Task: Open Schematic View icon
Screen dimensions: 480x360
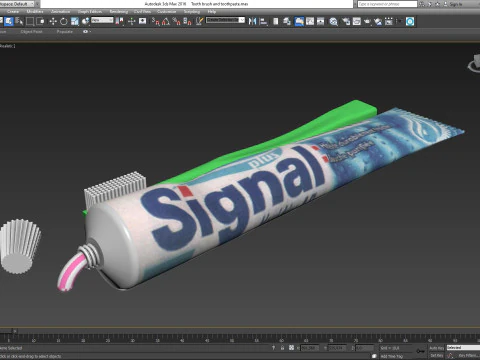Action: point(321,22)
